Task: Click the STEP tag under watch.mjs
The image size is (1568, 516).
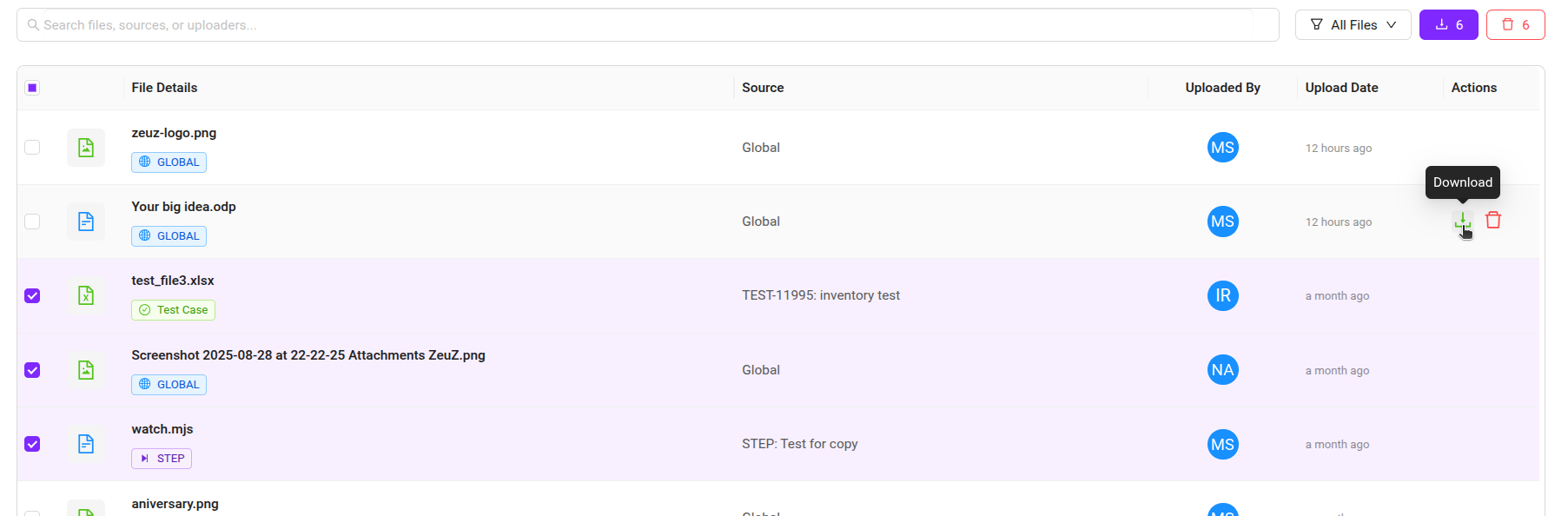Action: pos(162,459)
